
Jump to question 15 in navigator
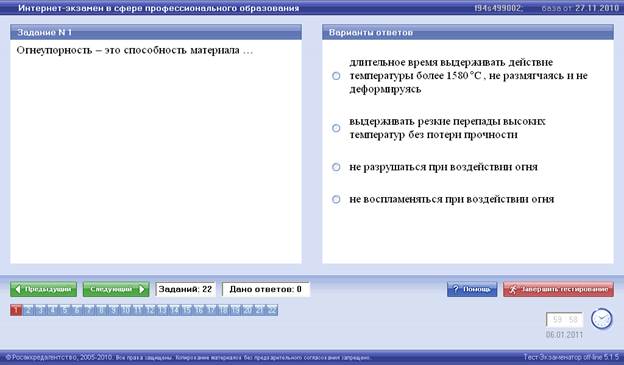point(186,310)
